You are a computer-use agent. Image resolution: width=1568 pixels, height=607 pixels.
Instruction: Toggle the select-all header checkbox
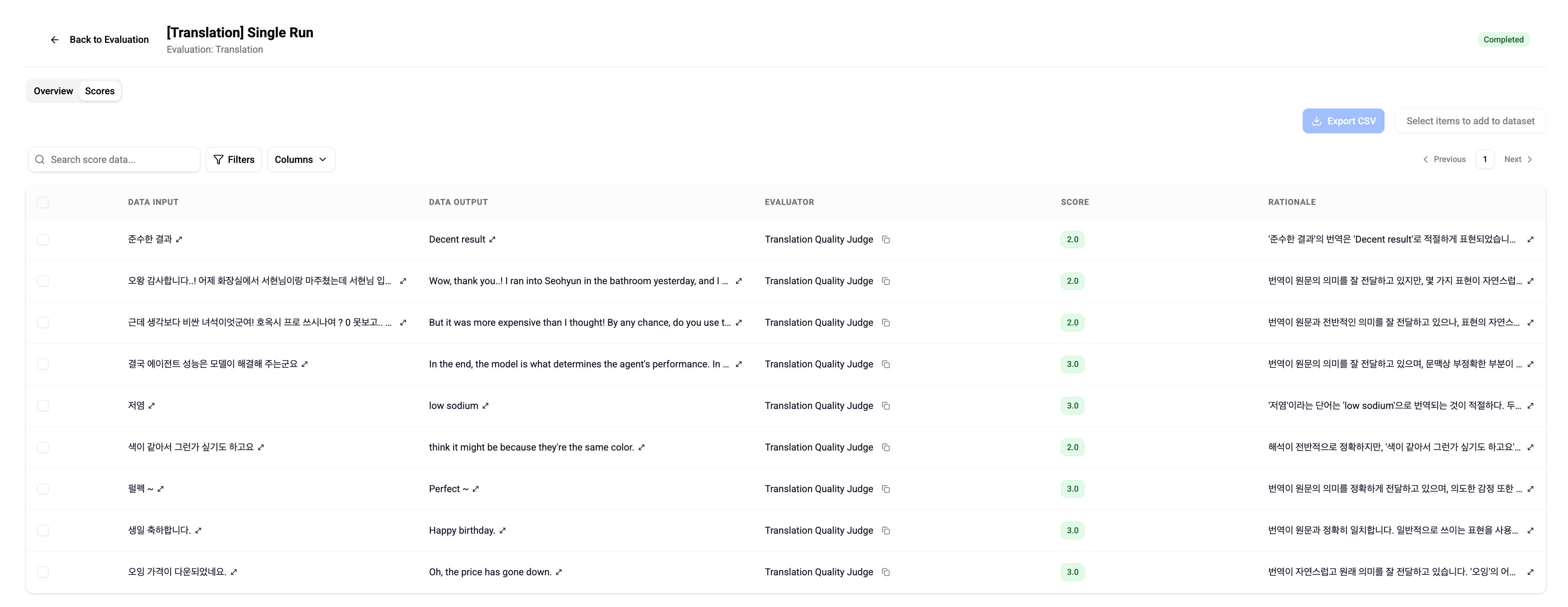point(42,202)
